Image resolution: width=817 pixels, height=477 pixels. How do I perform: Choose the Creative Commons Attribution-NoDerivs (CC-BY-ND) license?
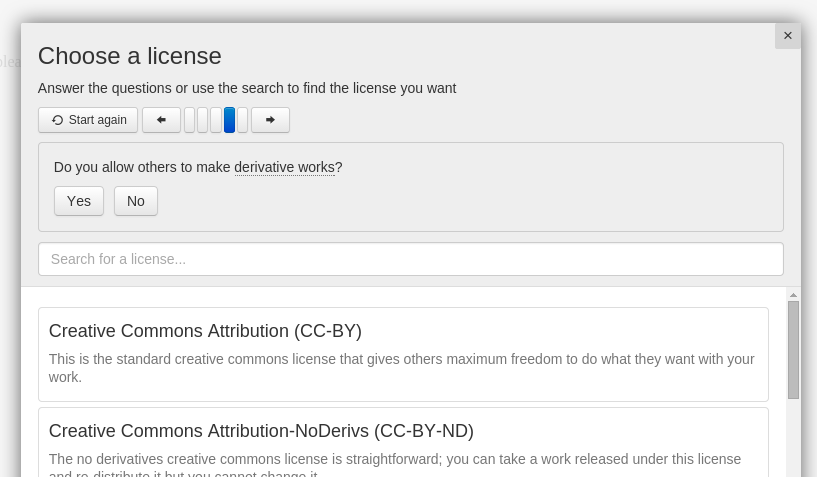(261, 431)
